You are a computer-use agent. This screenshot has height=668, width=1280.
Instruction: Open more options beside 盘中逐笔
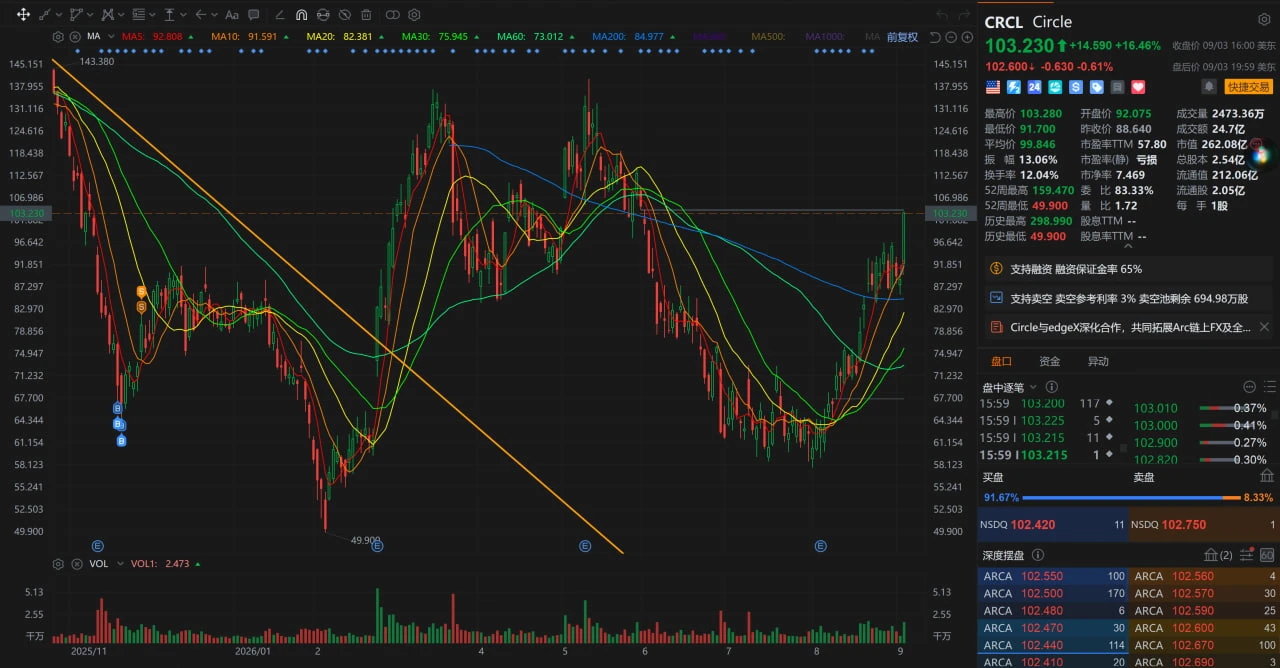click(1249, 387)
